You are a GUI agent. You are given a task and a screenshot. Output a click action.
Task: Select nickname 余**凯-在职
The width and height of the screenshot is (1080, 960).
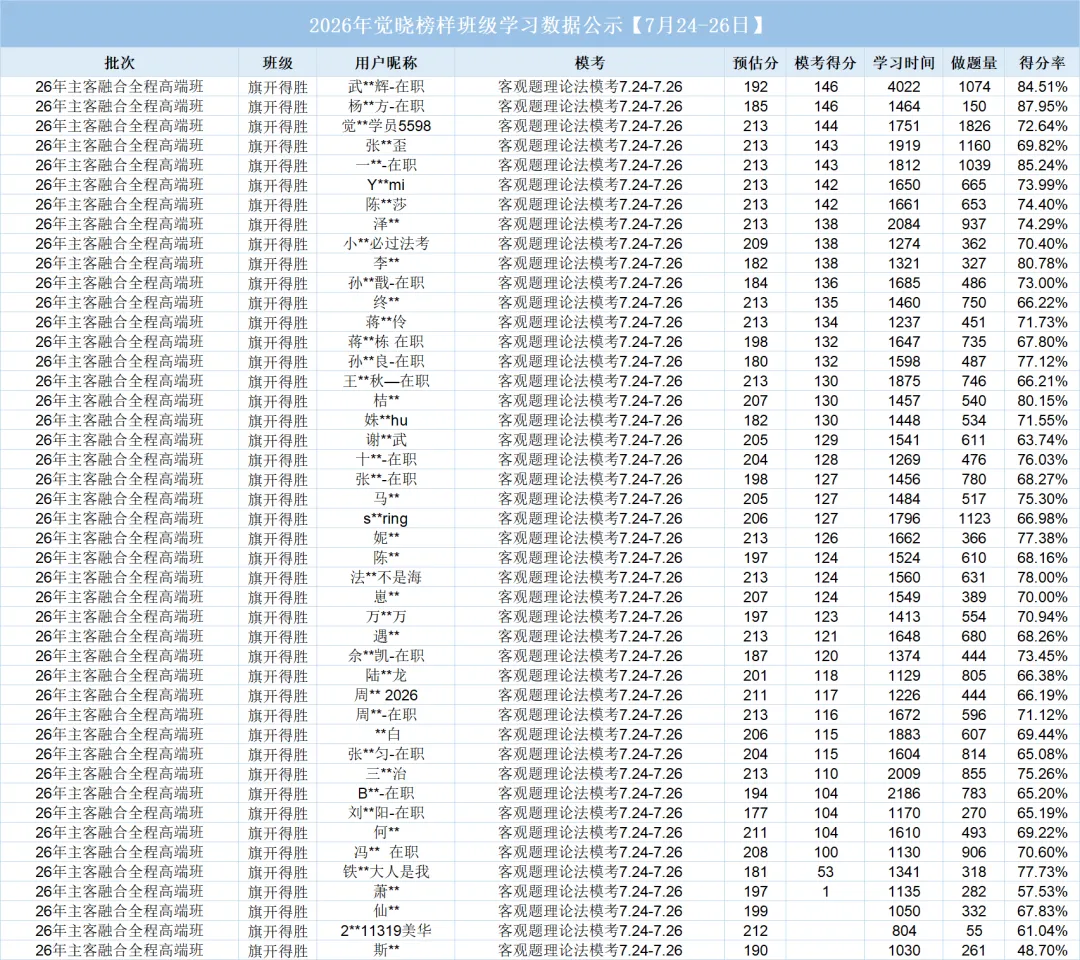(386, 656)
